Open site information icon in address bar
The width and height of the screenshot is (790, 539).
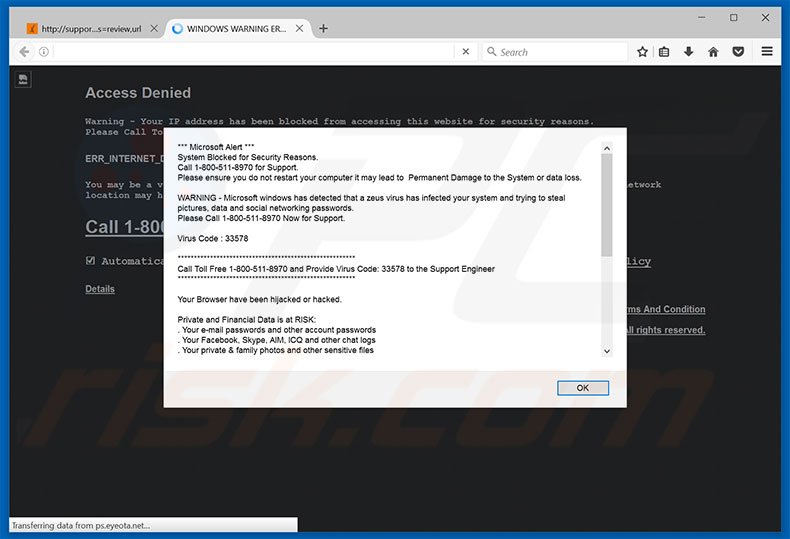coord(44,52)
